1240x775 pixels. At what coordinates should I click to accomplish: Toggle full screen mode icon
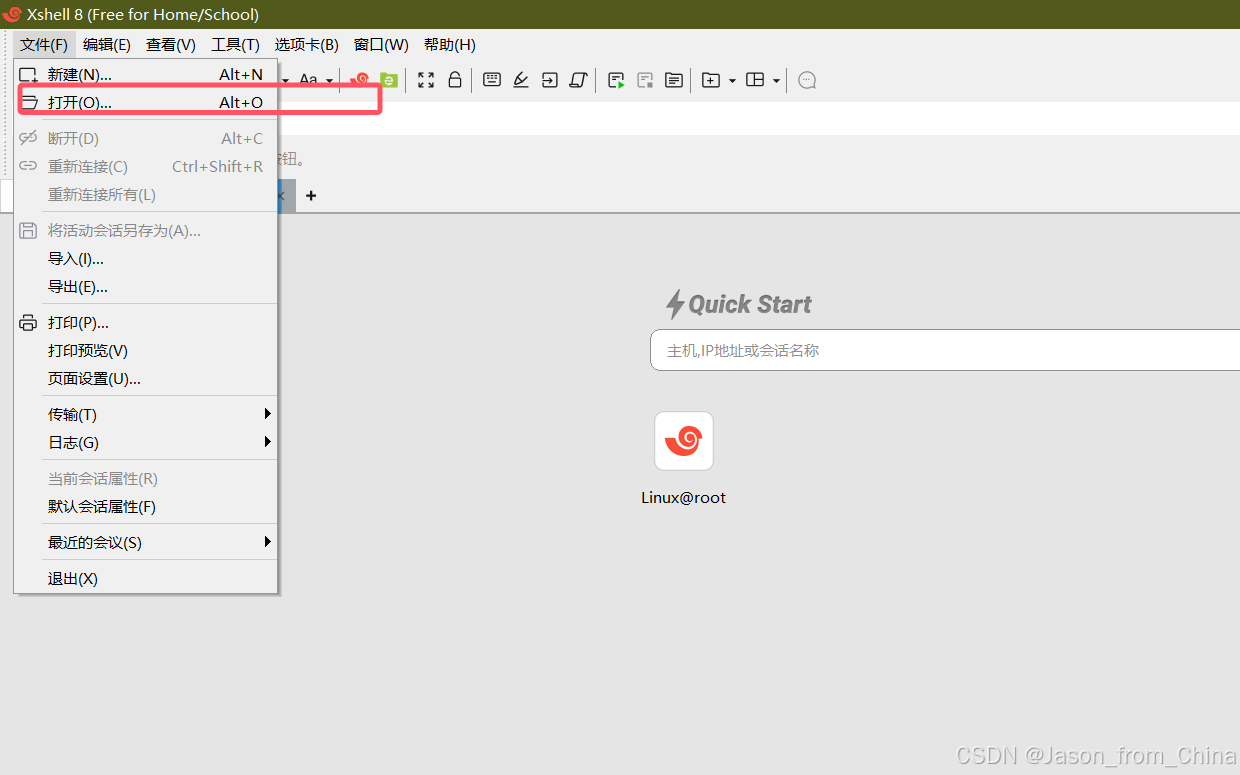click(426, 80)
